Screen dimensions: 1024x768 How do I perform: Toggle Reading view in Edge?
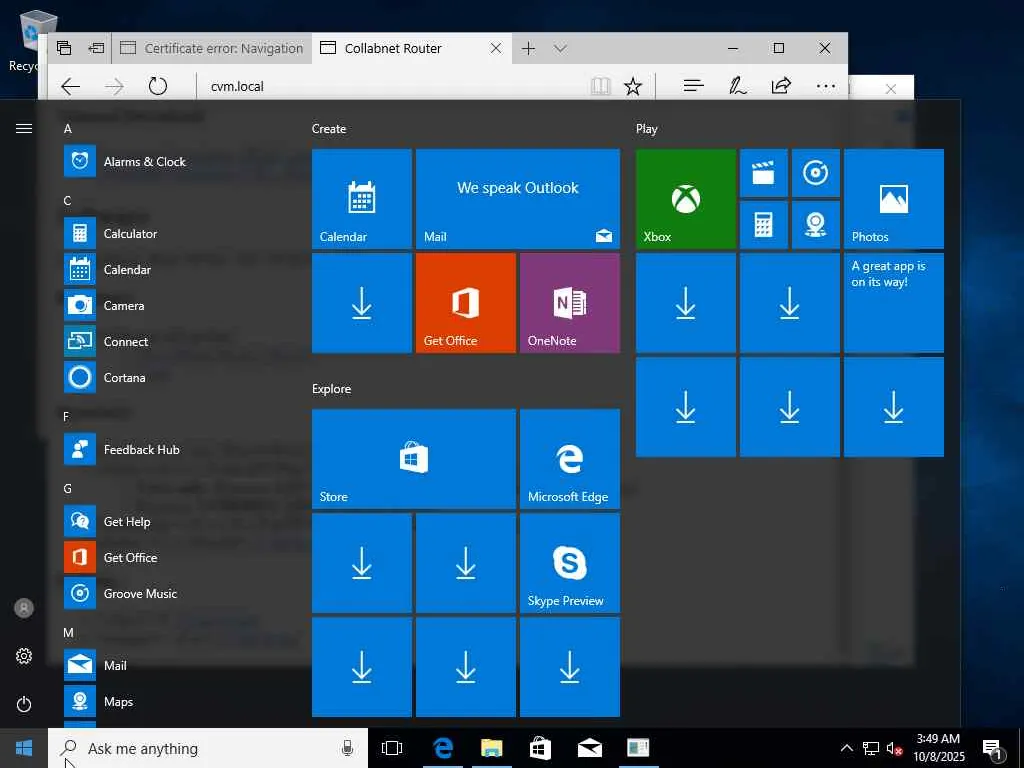pyautogui.click(x=600, y=86)
